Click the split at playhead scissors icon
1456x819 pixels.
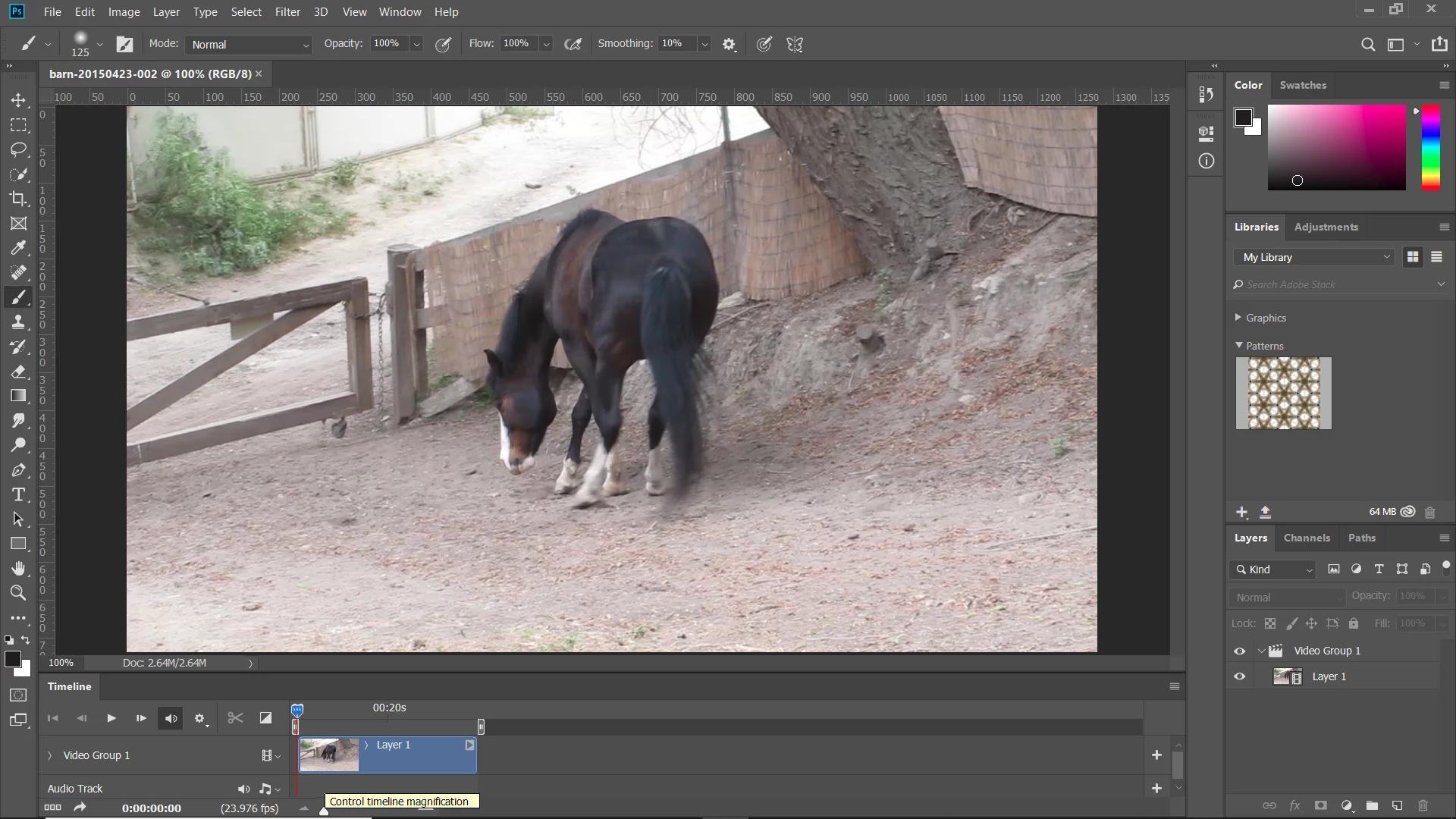235,718
